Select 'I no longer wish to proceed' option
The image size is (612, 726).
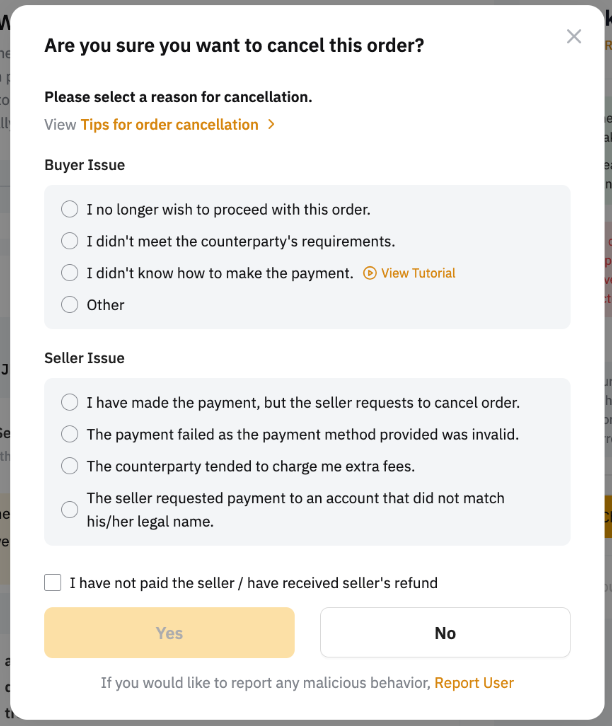[x=69, y=209]
